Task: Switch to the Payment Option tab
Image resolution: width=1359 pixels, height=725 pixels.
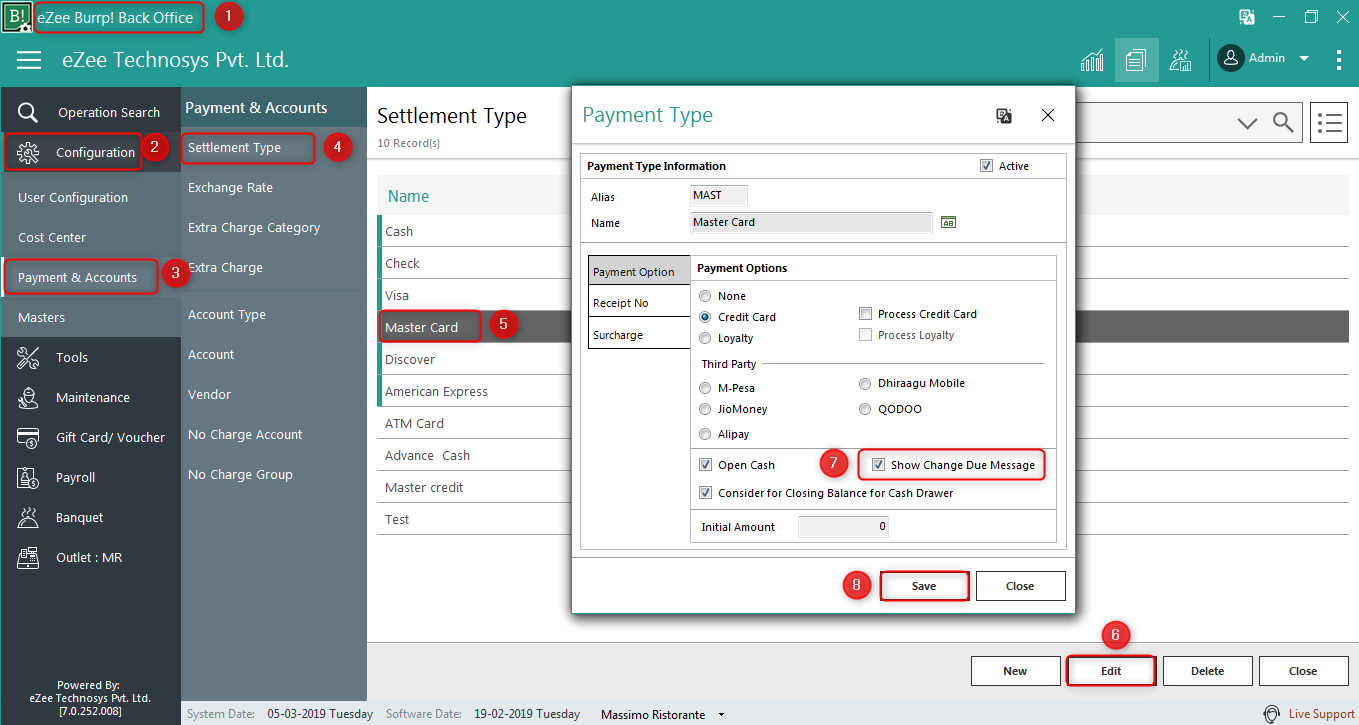Action: (x=639, y=271)
